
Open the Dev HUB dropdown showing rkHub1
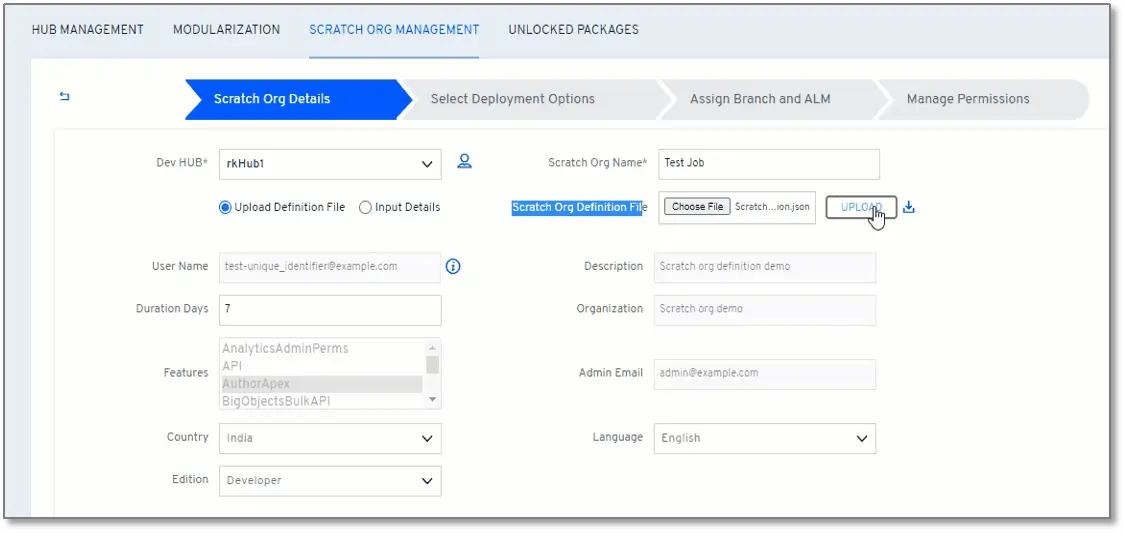coord(330,164)
